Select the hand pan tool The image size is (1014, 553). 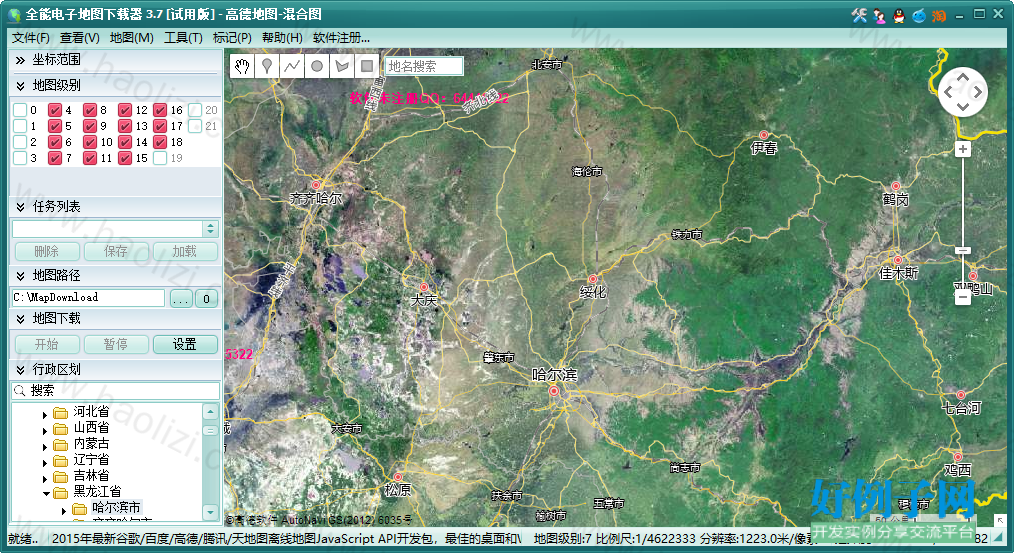coord(242,66)
